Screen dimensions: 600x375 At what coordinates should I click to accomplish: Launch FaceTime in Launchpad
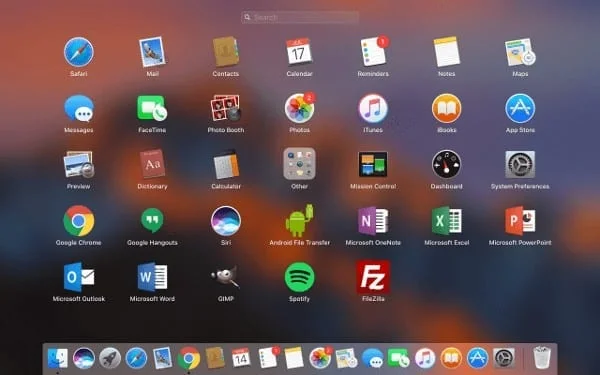[152, 108]
